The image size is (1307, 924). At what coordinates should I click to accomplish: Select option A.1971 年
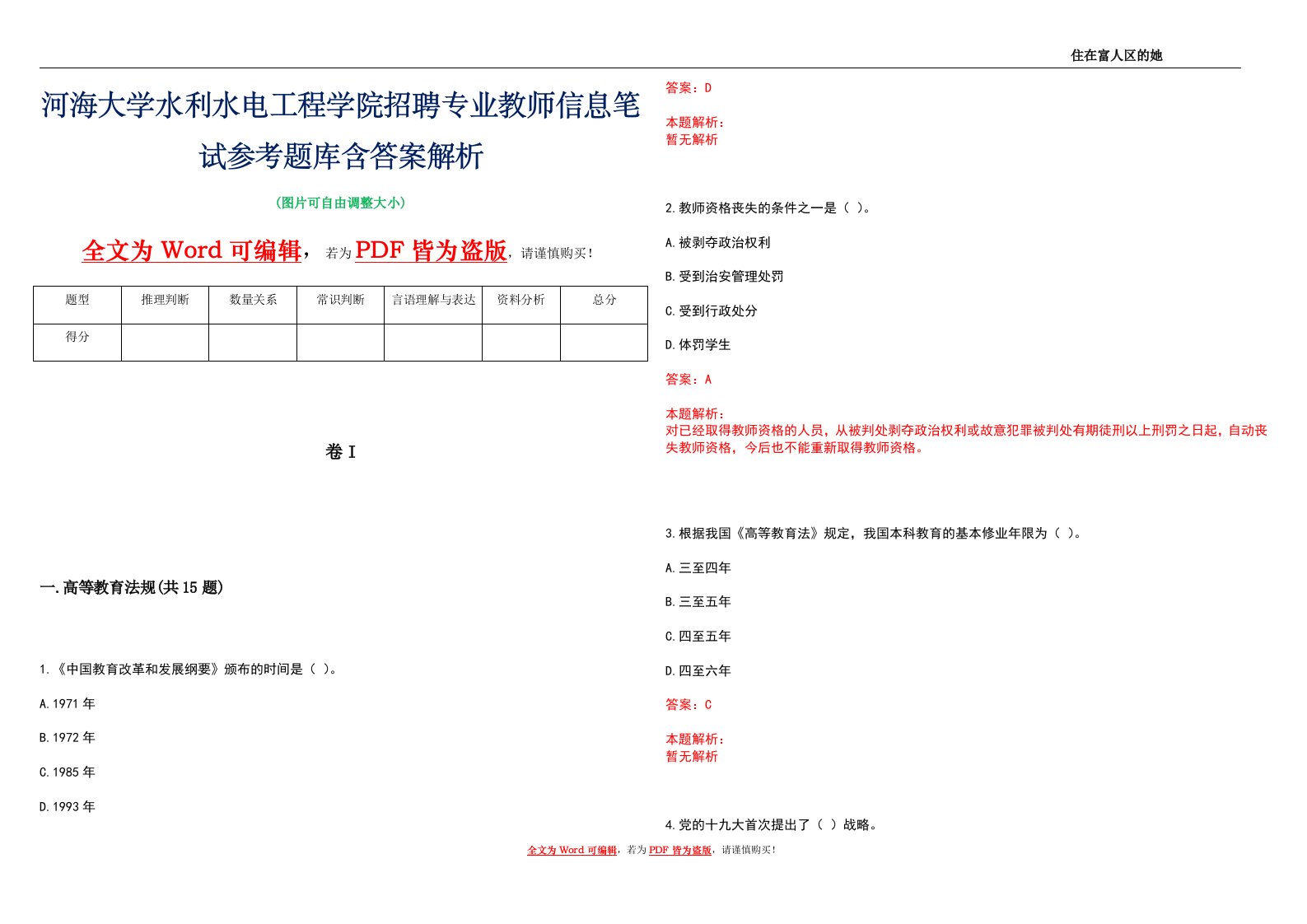68,703
